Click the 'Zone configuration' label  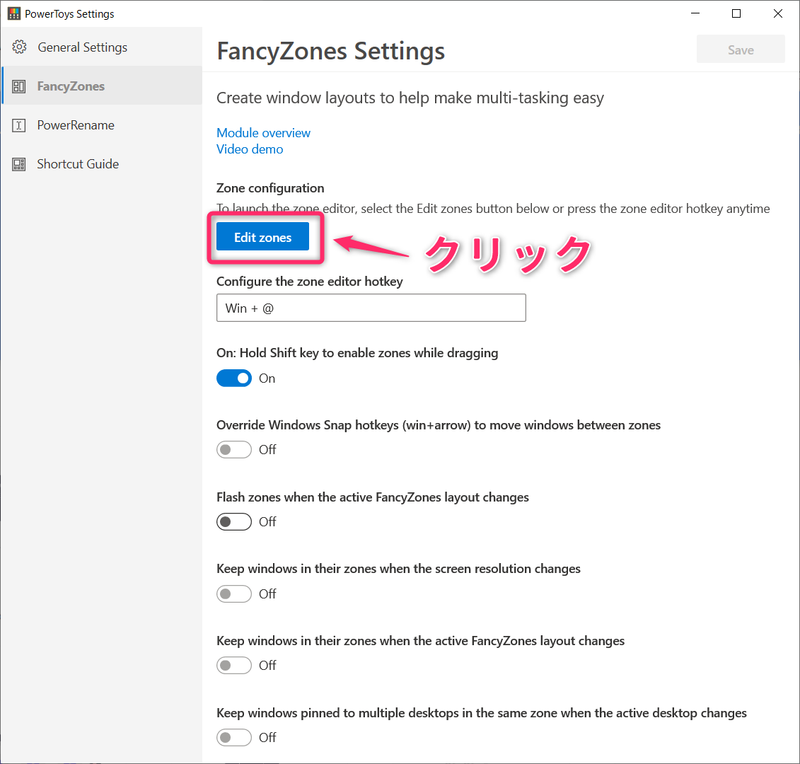pos(270,188)
